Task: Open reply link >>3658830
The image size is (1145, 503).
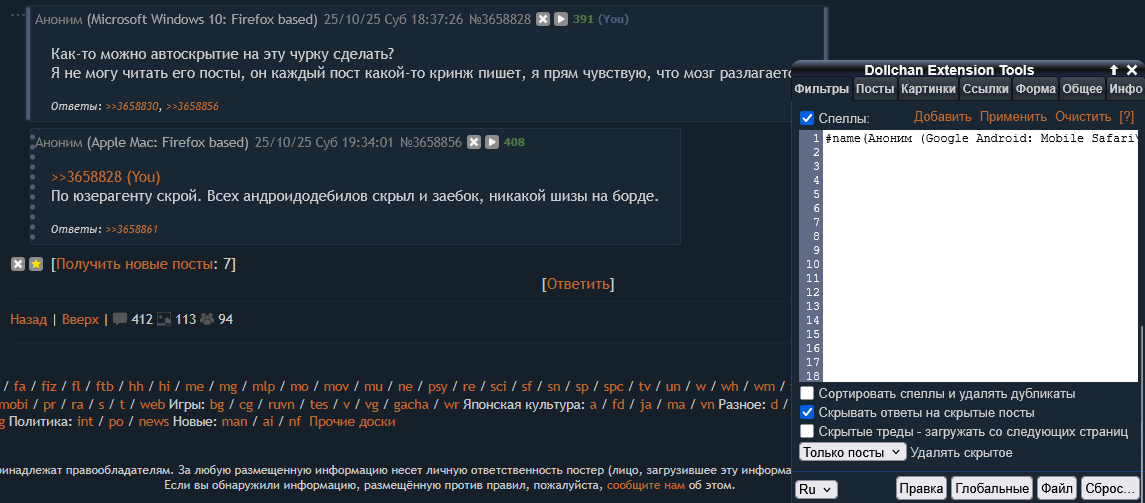Action: (x=132, y=107)
